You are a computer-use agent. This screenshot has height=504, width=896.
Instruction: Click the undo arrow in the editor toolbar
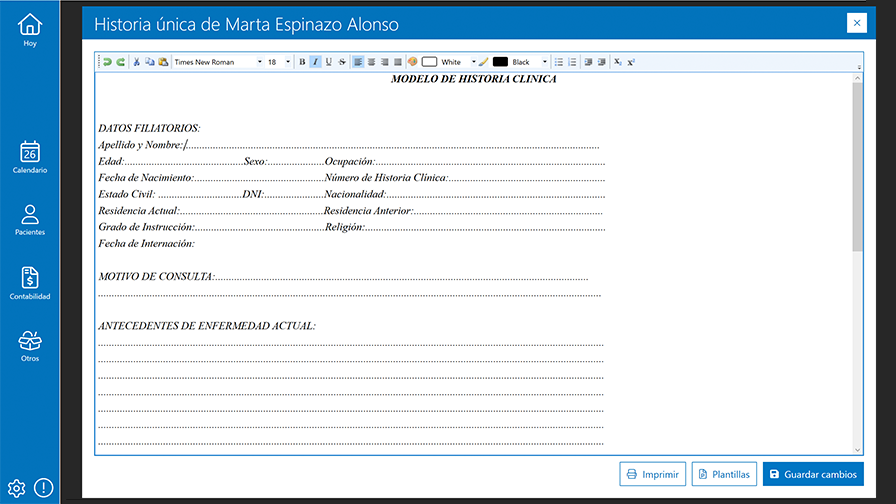108,62
